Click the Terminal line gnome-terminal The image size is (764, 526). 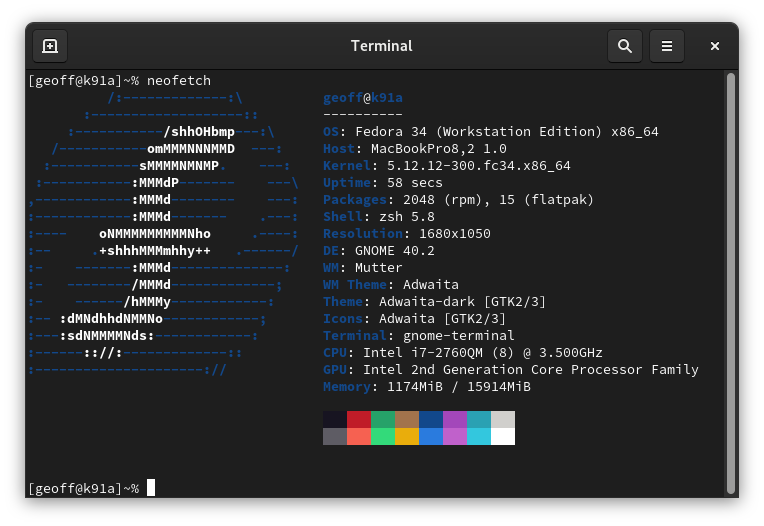pos(419,336)
